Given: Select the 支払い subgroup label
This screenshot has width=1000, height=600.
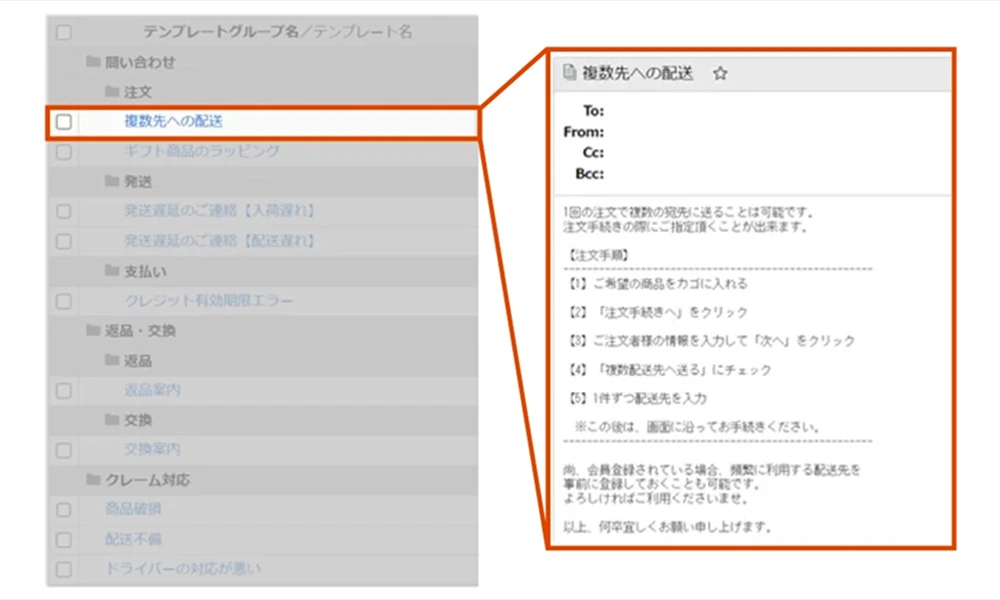Looking at the screenshot, I should pos(145,271).
